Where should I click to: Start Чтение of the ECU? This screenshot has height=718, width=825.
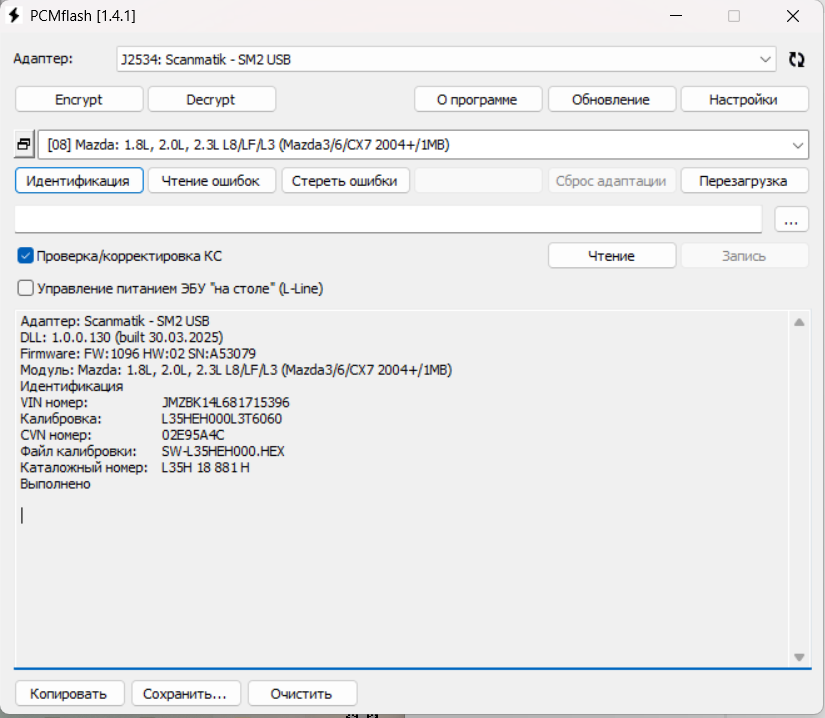click(x=611, y=256)
